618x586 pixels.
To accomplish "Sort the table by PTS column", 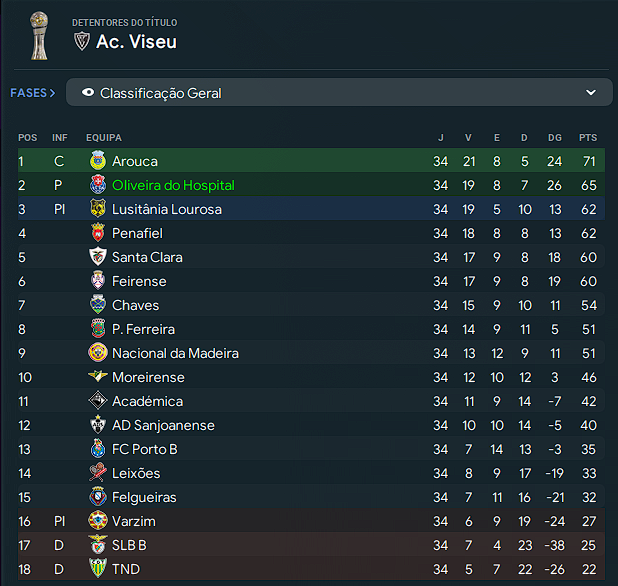I will click(588, 138).
